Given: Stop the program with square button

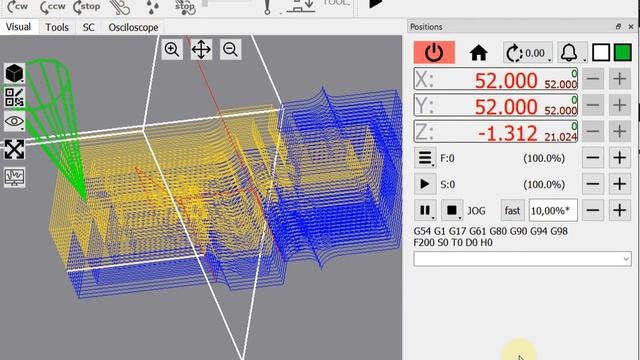Looking at the screenshot, I should click(452, 210).
